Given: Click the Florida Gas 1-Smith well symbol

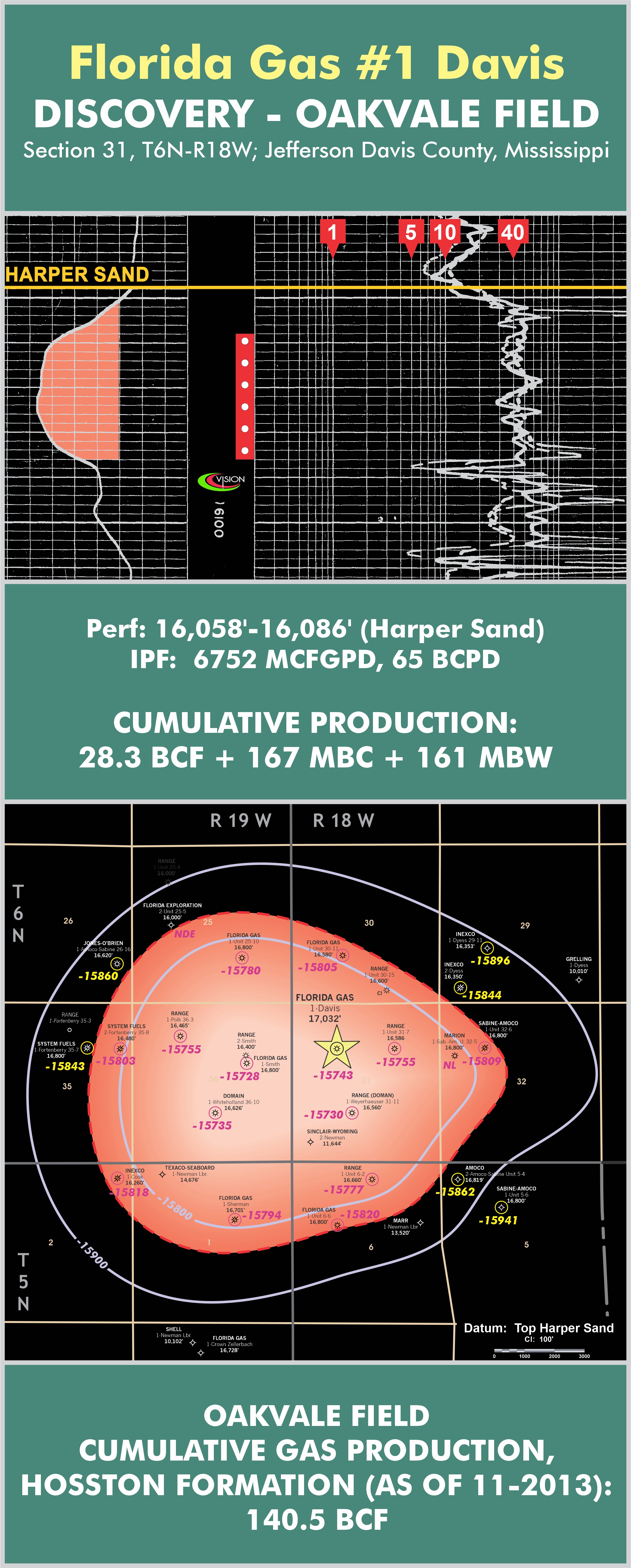Looking at the screenshot, I should pos(246,1063).
